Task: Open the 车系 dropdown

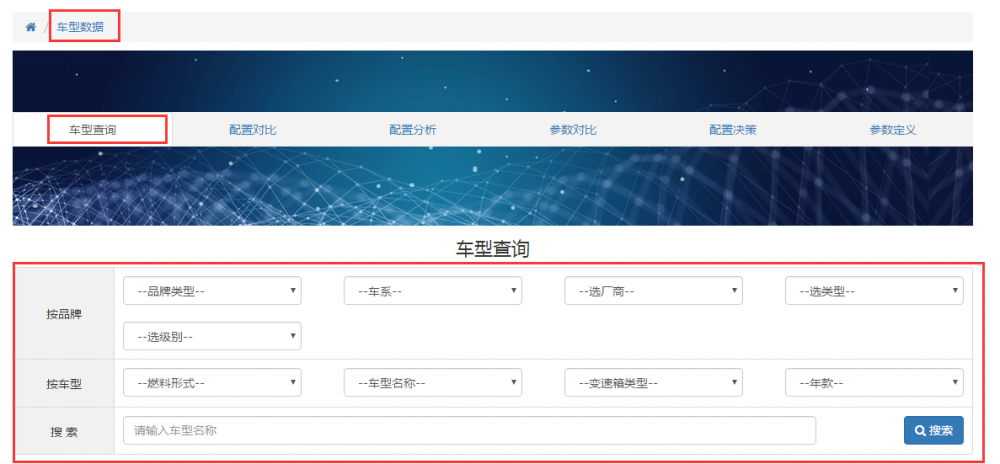Action: pyautogui.click(x=432, y=291)
